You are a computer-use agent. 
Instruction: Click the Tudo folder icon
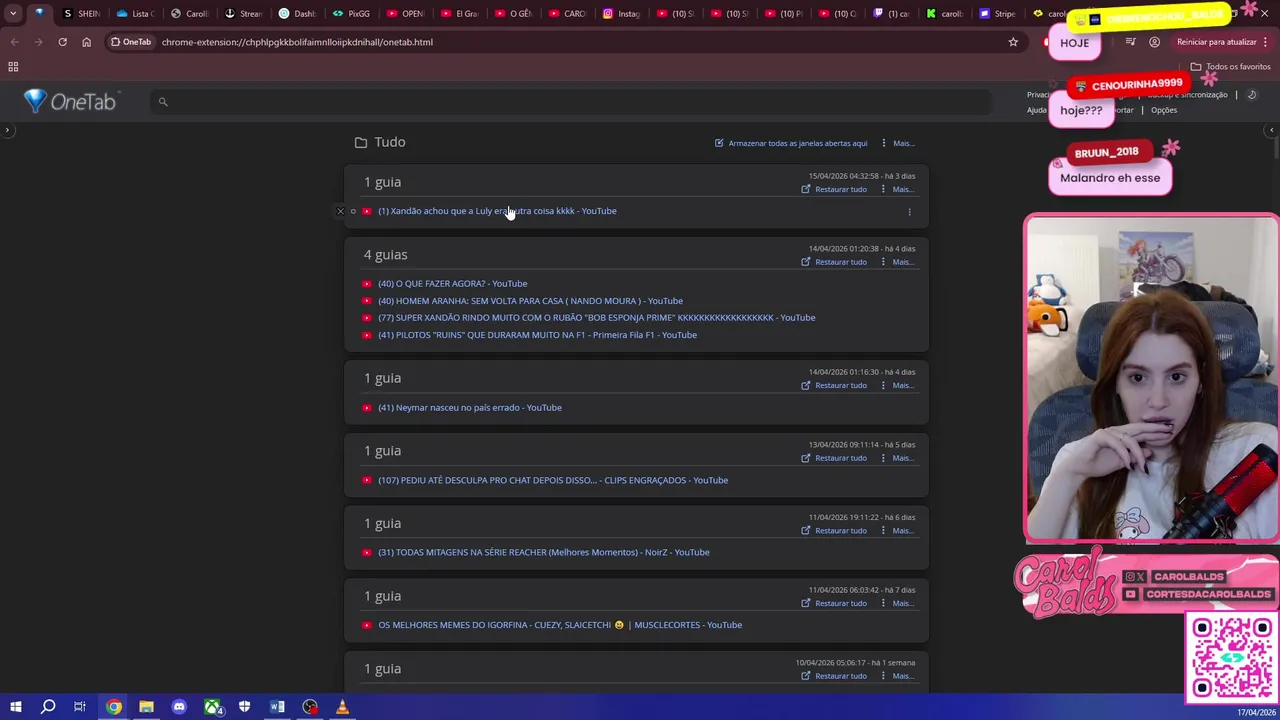361,143
